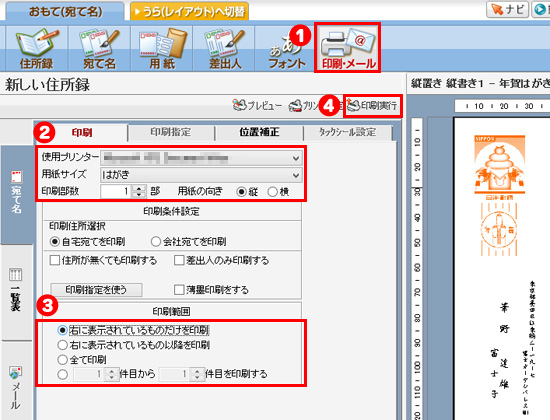
Task: Click the 印刷指定を使う button
Action: (x=96, y=290)
